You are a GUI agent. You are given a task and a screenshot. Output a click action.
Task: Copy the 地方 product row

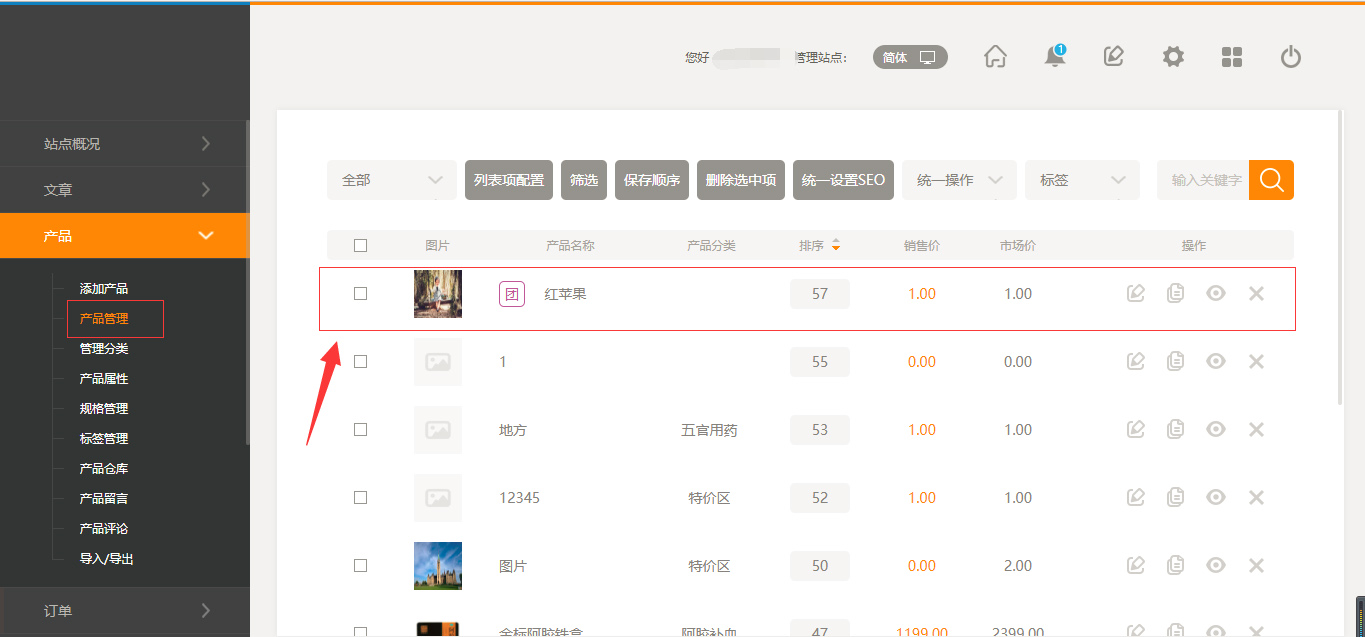point(1176,430)
